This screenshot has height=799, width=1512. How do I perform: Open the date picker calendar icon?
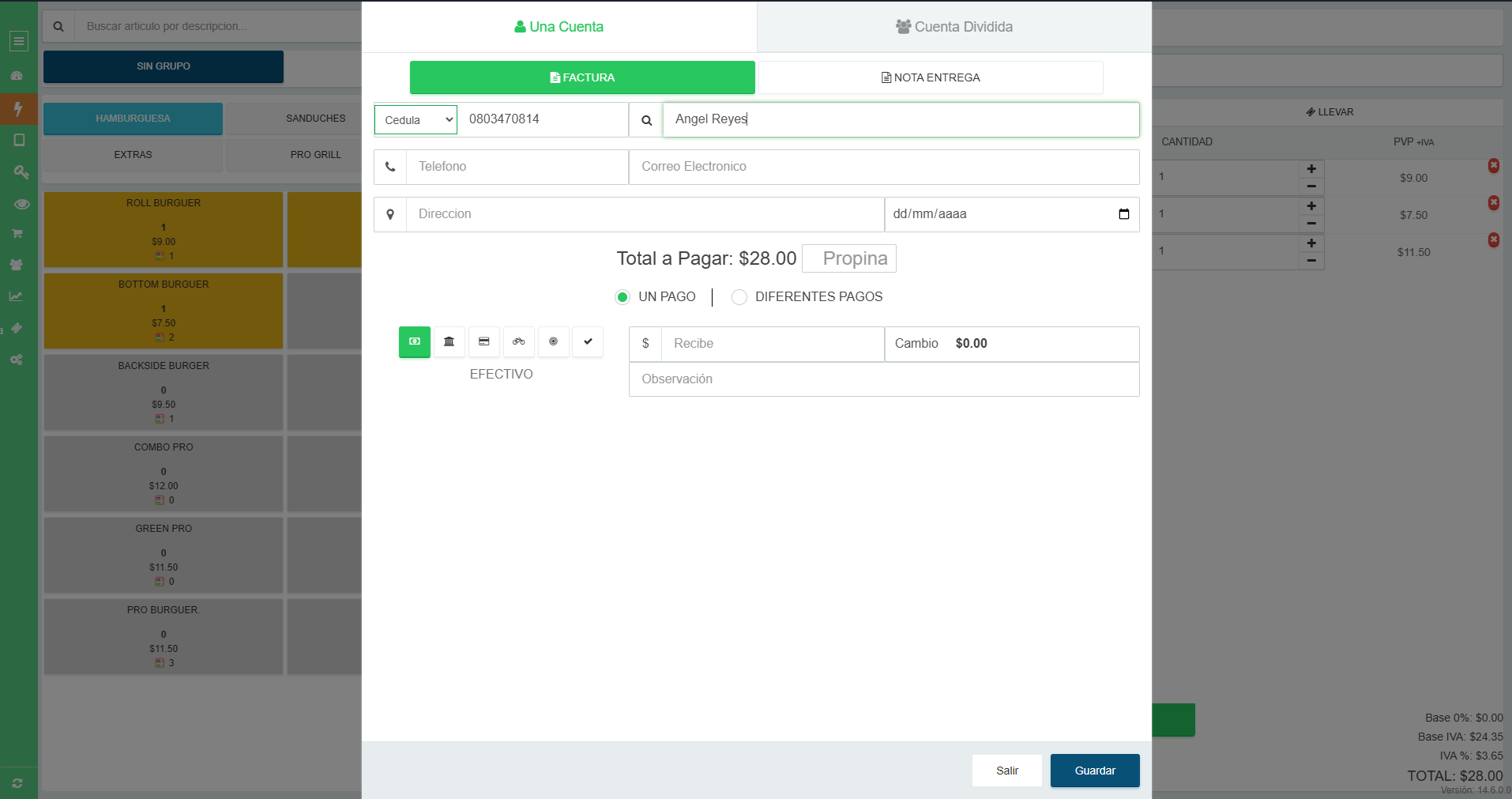tap(1124, 214)
